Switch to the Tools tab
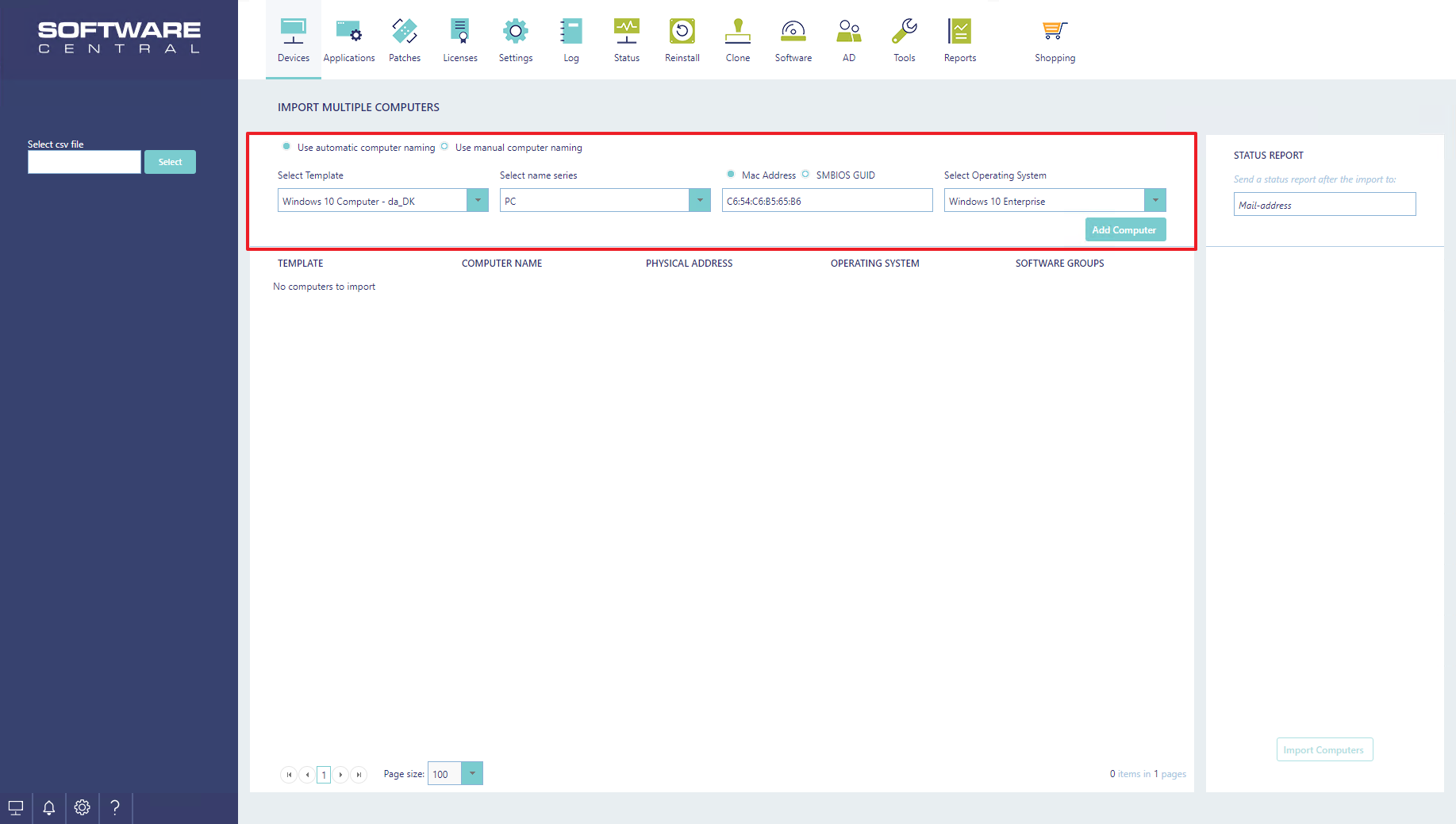Viewport: 1456px width, 824px height. (x=905, y=40)
